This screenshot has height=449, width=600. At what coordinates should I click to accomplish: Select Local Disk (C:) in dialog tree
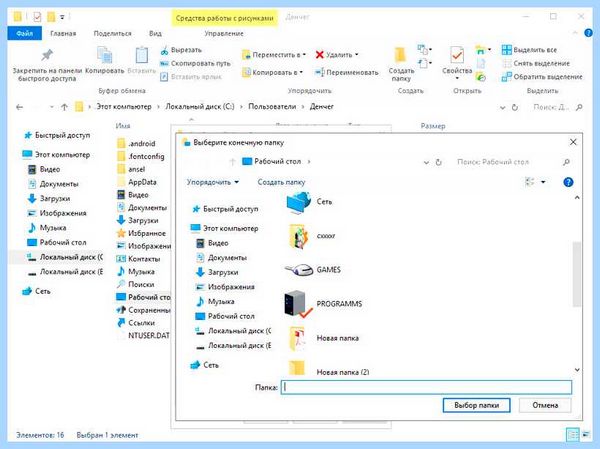233,331
